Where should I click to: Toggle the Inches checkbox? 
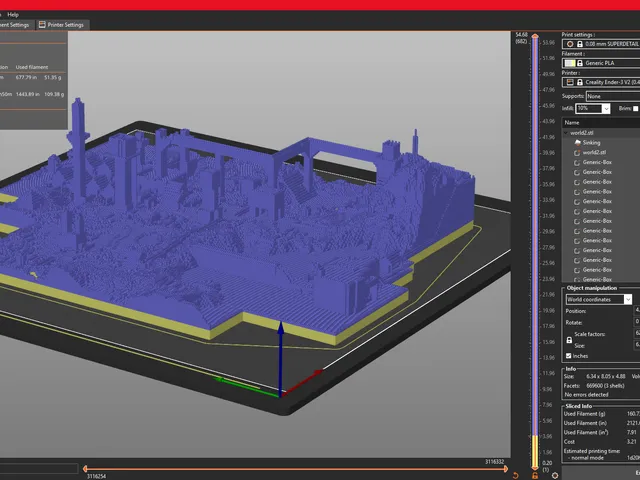(x=568, y=356)
